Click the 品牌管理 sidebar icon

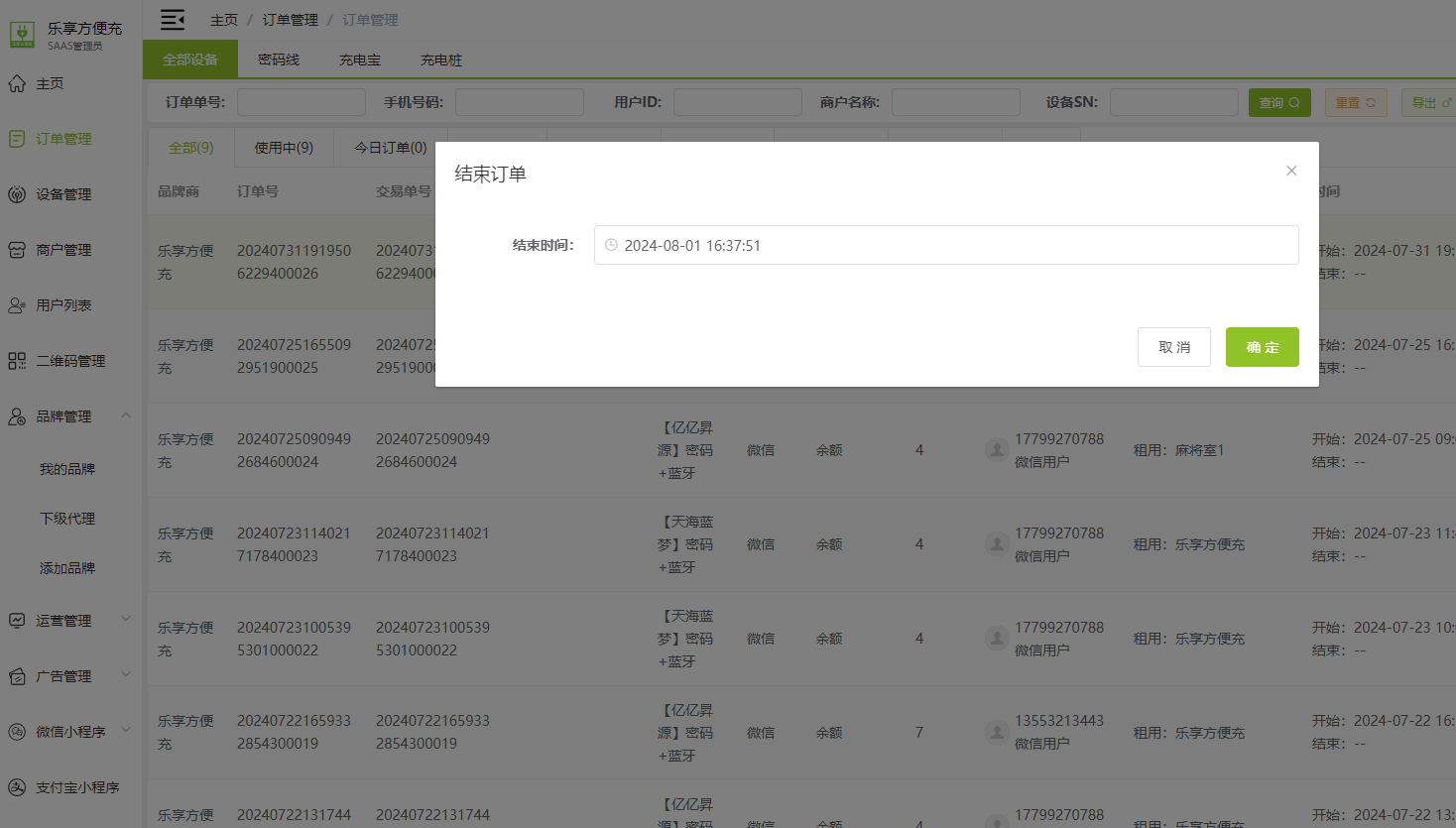[x=17, y=416]
